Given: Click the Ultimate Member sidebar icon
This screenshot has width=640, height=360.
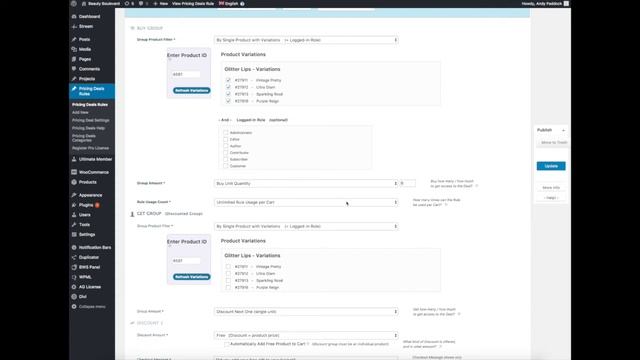Looking at the screenshot, I should point(74,159).
